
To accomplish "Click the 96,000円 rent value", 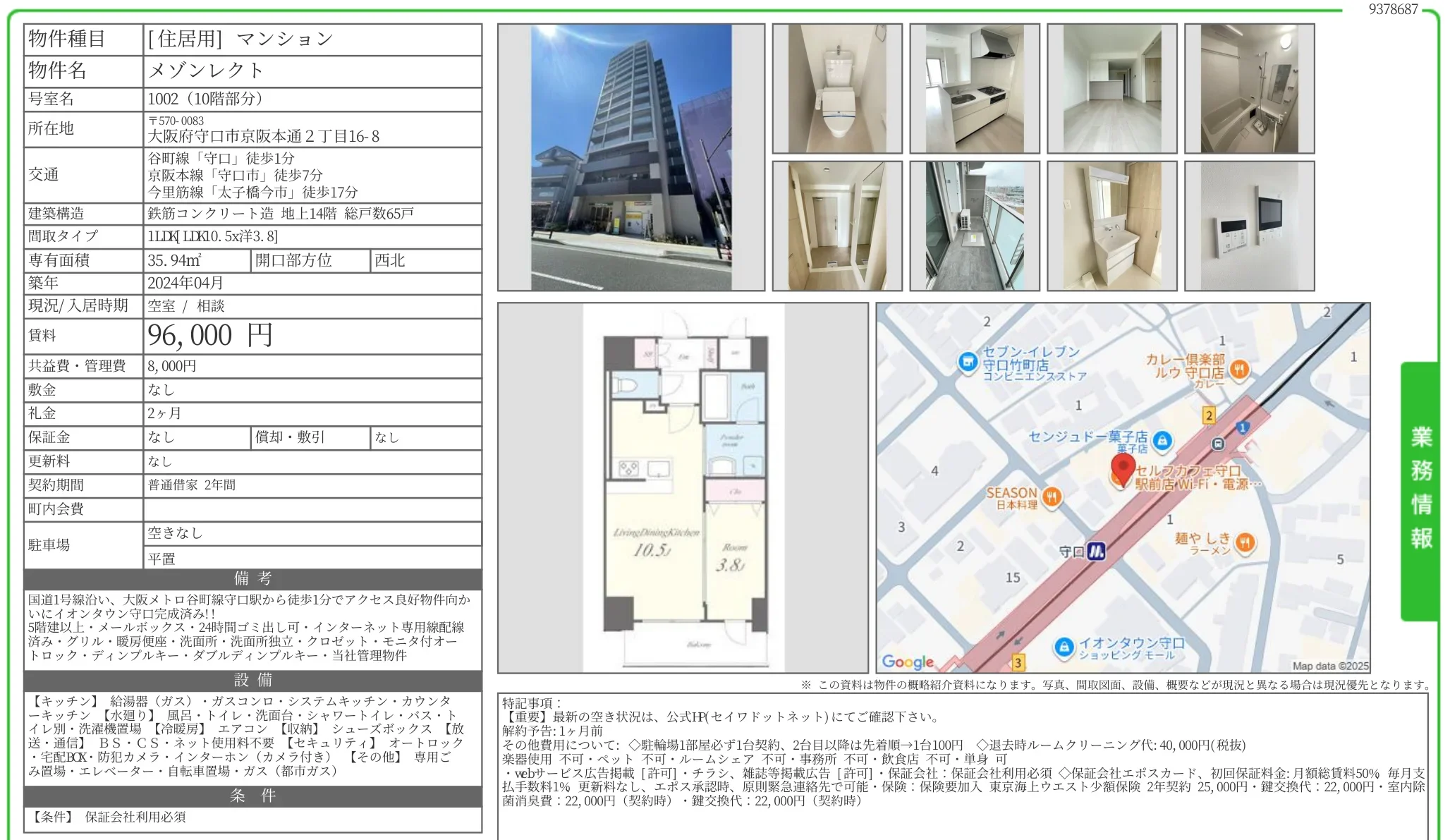I will 209,336.
